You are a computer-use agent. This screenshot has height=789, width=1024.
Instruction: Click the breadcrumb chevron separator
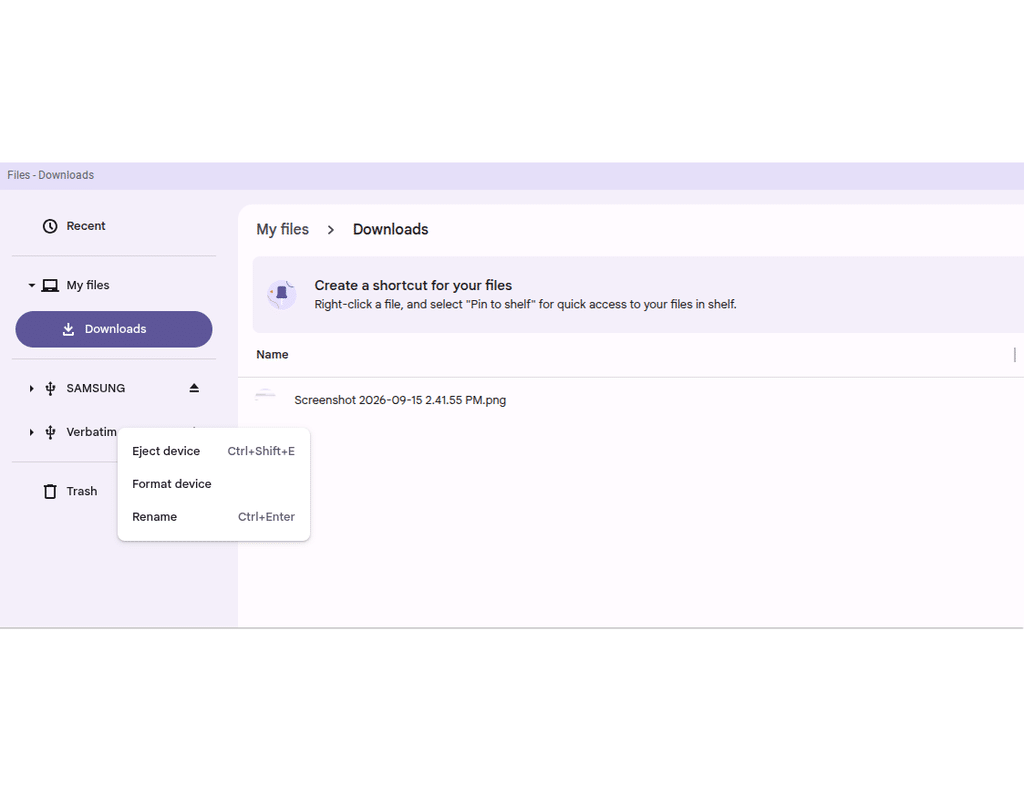pos(331,230)
